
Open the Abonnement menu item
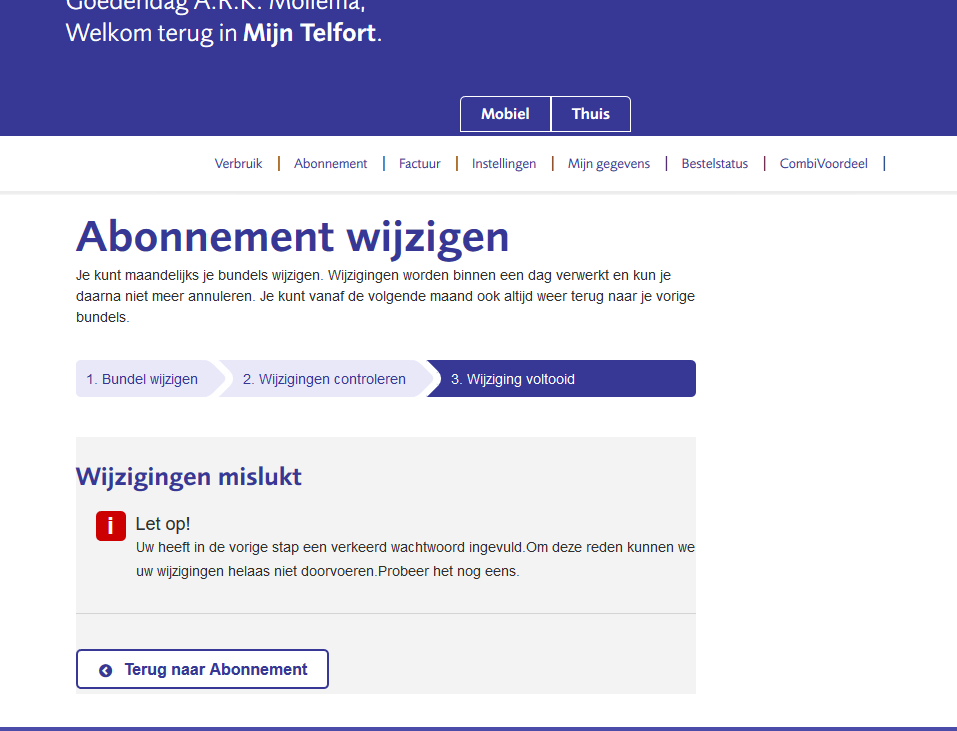click(330, 164)
